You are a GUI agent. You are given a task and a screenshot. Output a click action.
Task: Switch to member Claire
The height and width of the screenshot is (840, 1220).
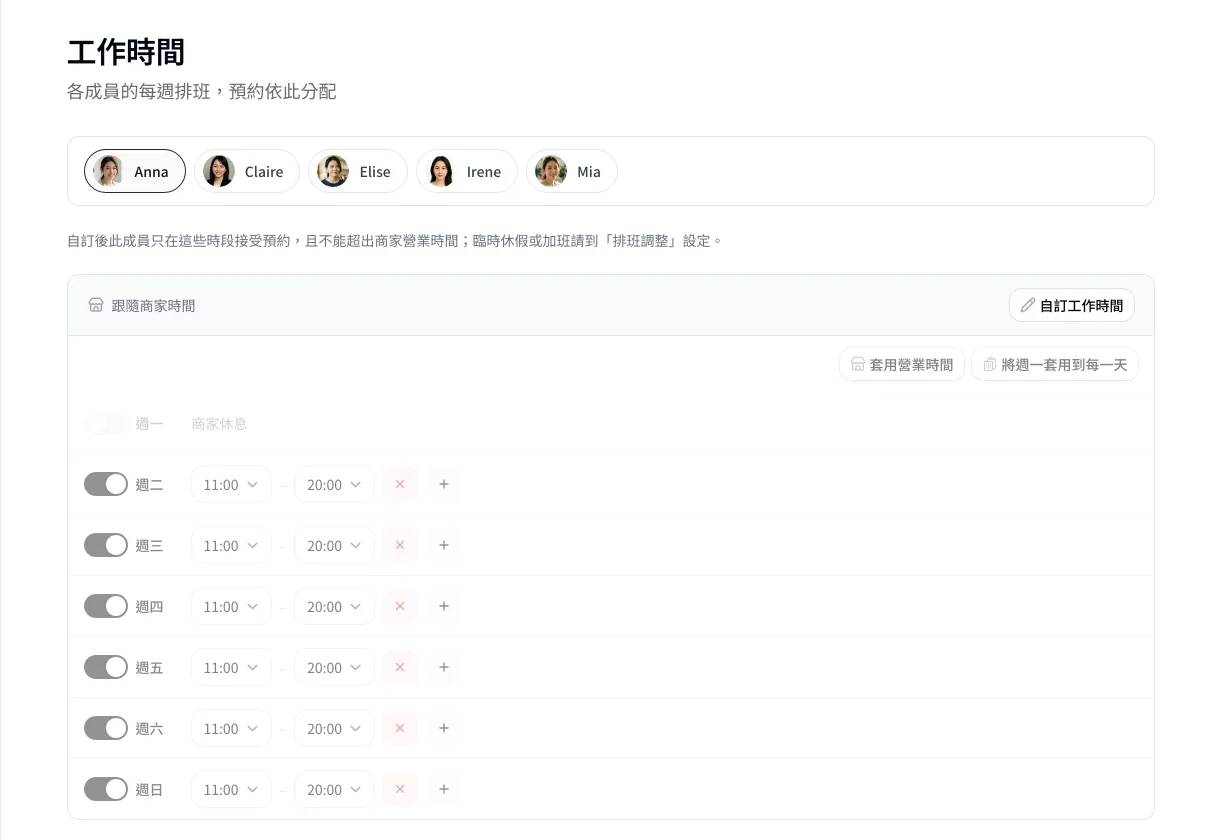(x=247, y=171)
